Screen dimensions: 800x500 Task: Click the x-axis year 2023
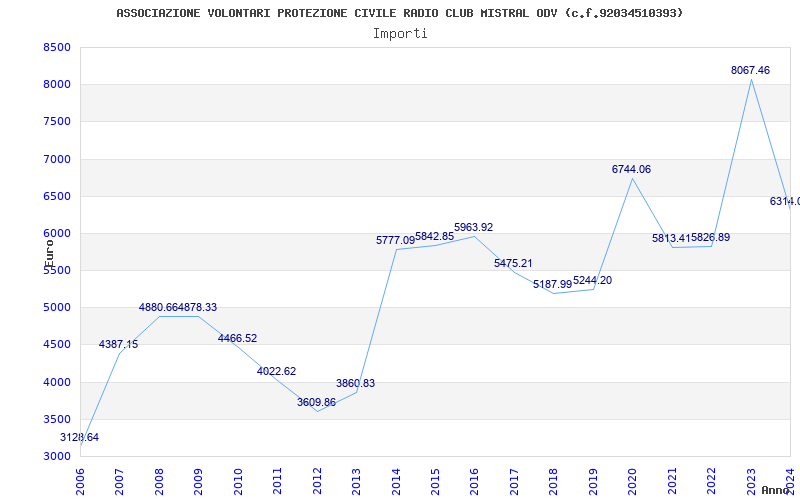point(751,481)
